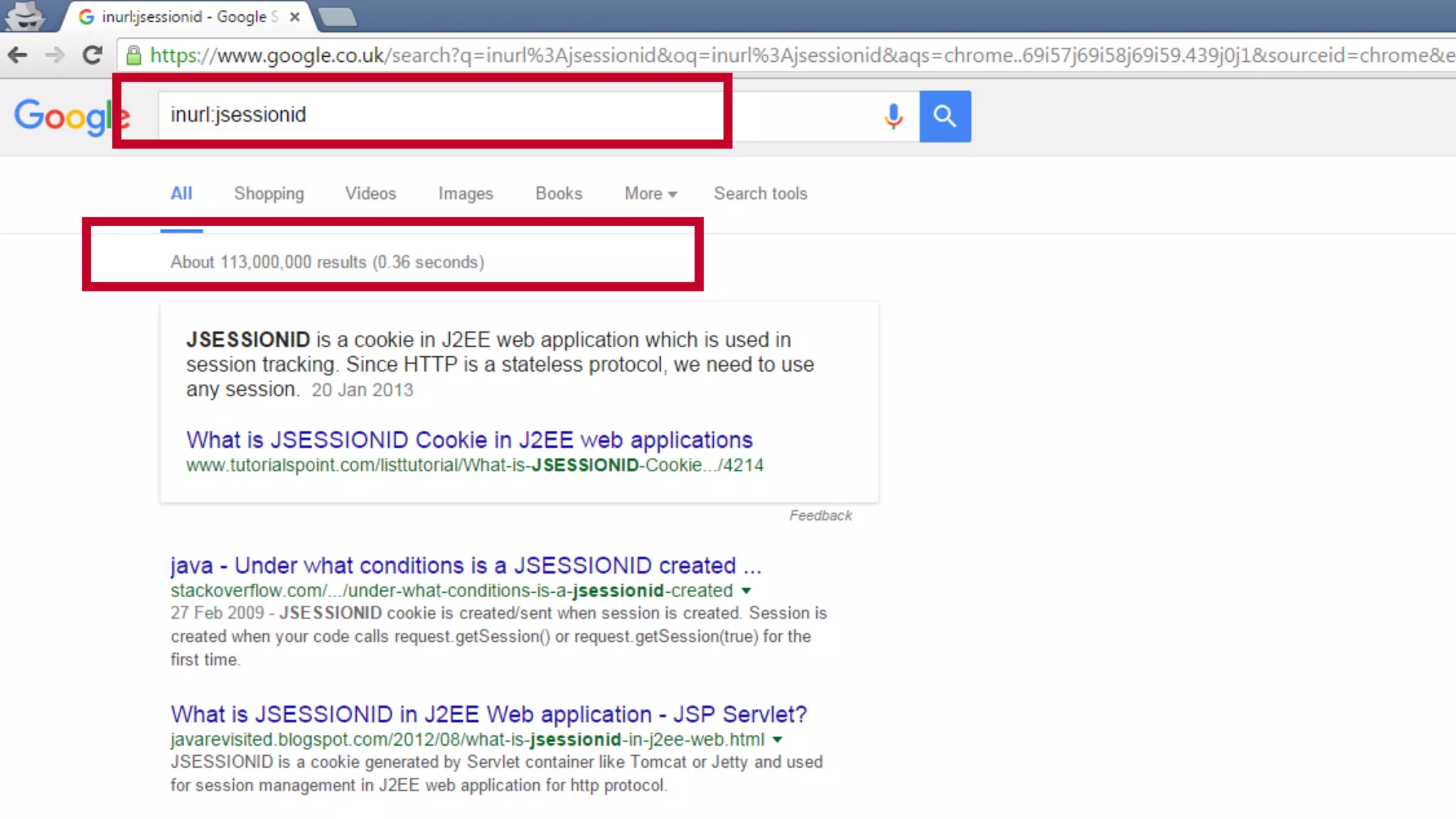Click the blue magnifier search button
1456x819 pixels.
click(945, 116)
